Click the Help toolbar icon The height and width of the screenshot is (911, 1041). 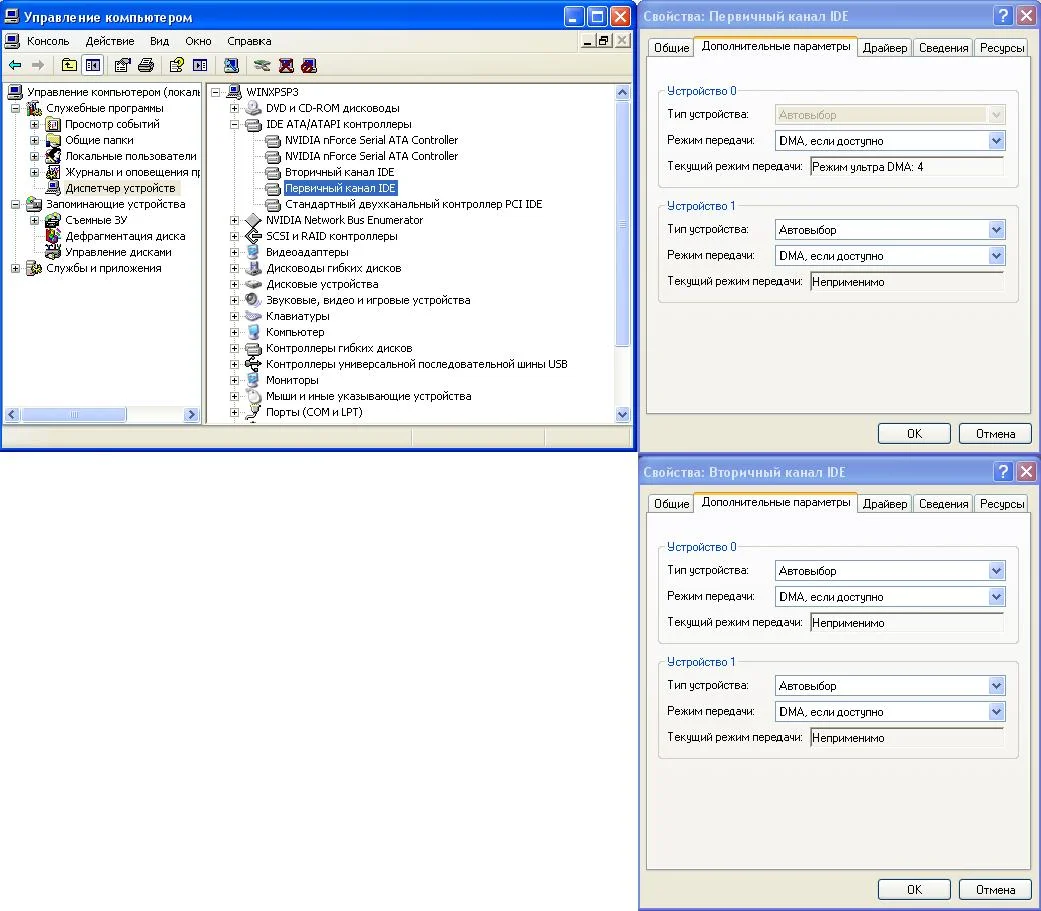coord(176,65)
